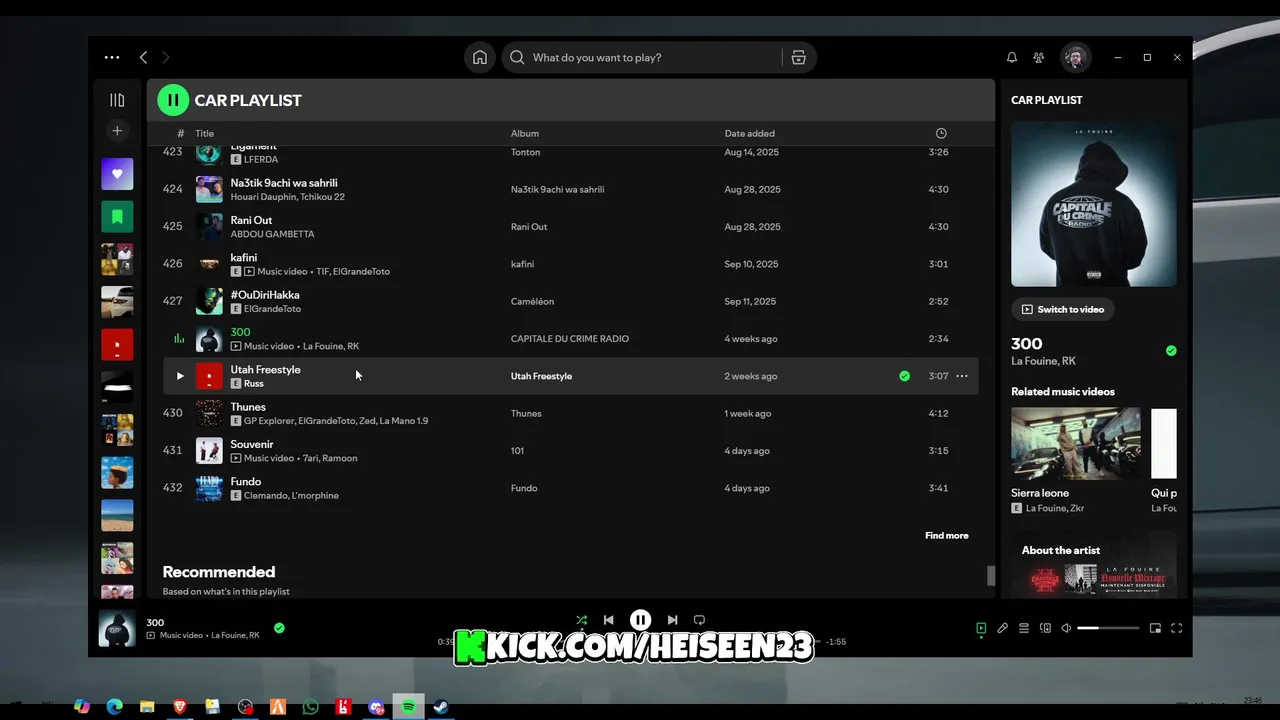Open the beach photo playlist tile in sidebar
1280x720 pixels.
click(117, 515)
